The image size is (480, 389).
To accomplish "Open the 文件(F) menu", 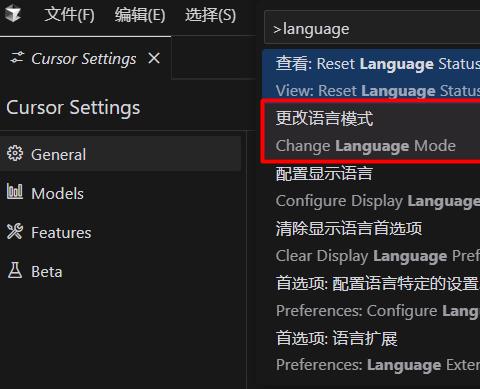I will 70,15.
